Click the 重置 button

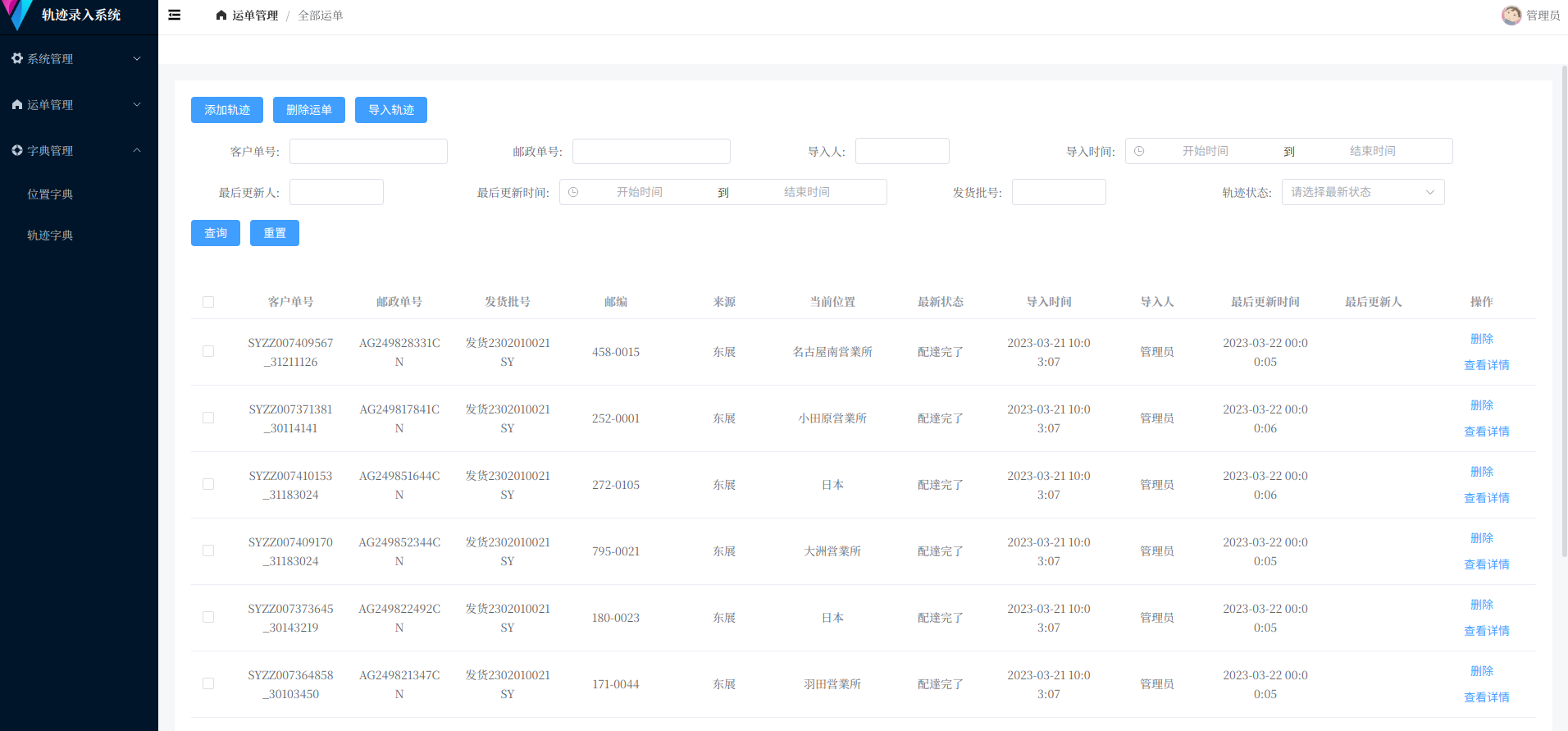(x=275, y=233)
